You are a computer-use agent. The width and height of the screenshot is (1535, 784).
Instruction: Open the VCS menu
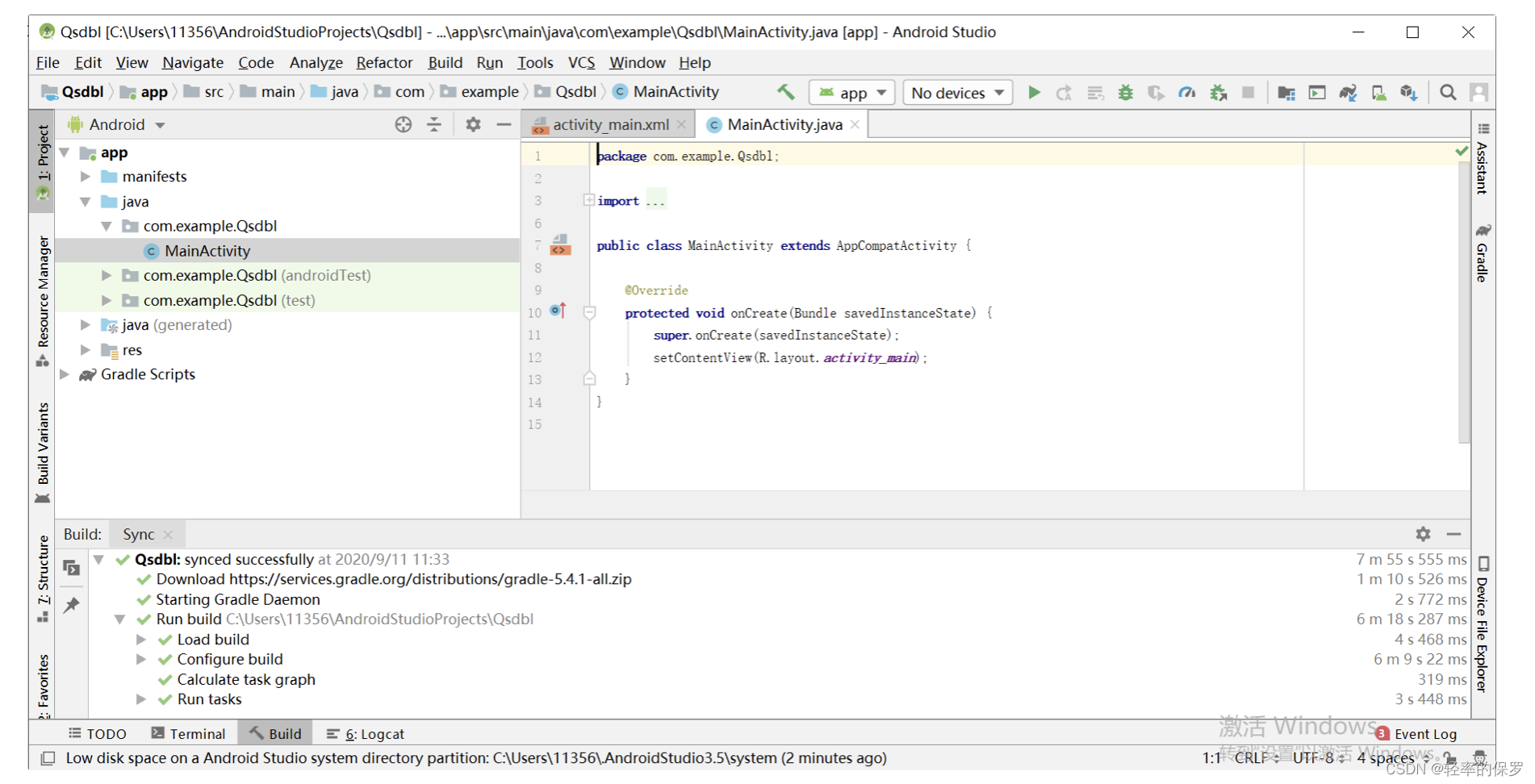pos(581,62)
